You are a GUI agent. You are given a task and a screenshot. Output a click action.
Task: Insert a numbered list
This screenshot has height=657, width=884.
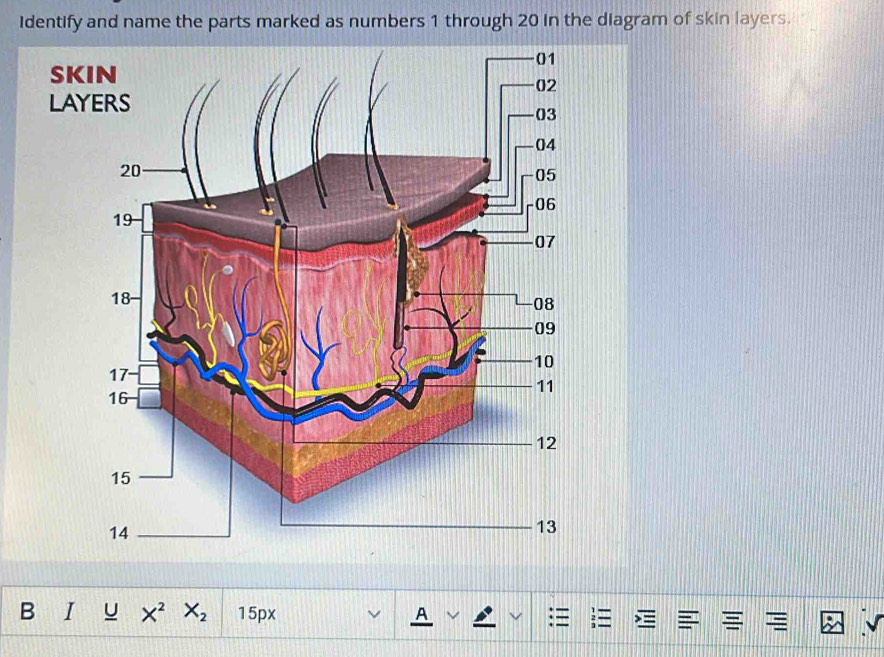[x=601, y=618]
